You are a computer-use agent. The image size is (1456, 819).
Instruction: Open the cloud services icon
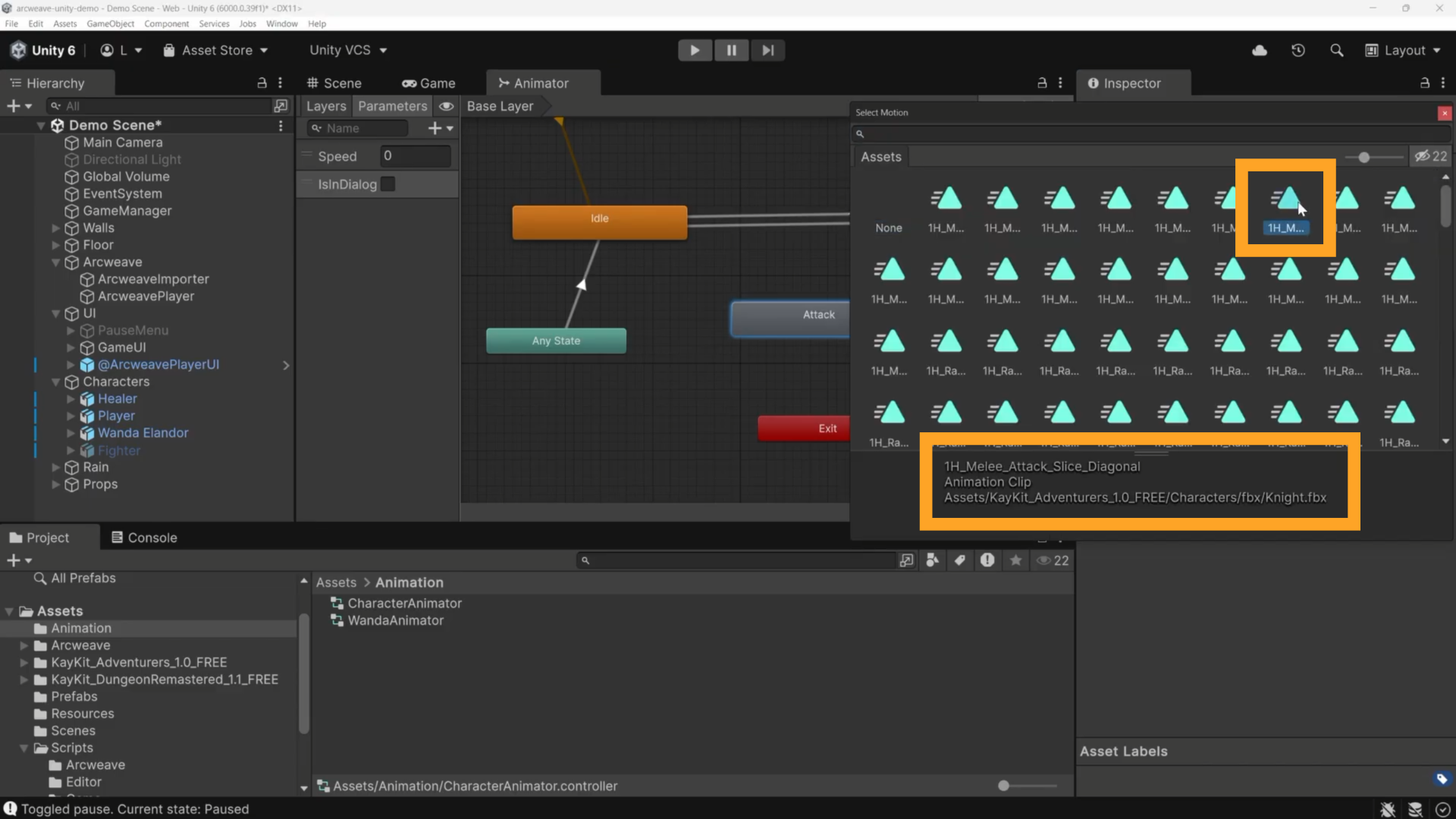pyautogui.click(x=1260, y=50)
